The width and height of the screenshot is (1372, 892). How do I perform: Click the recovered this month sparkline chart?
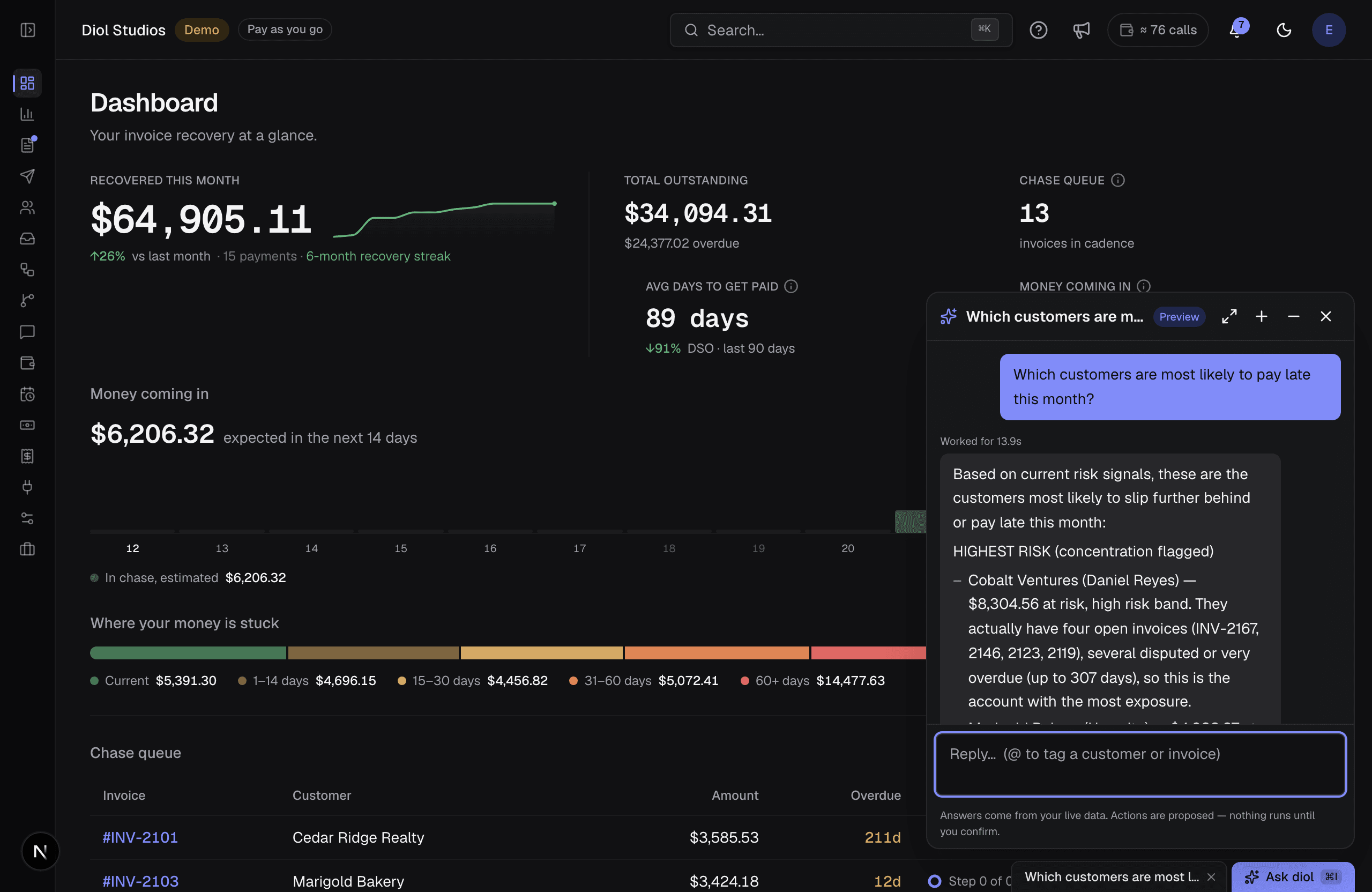click(444, 219)
